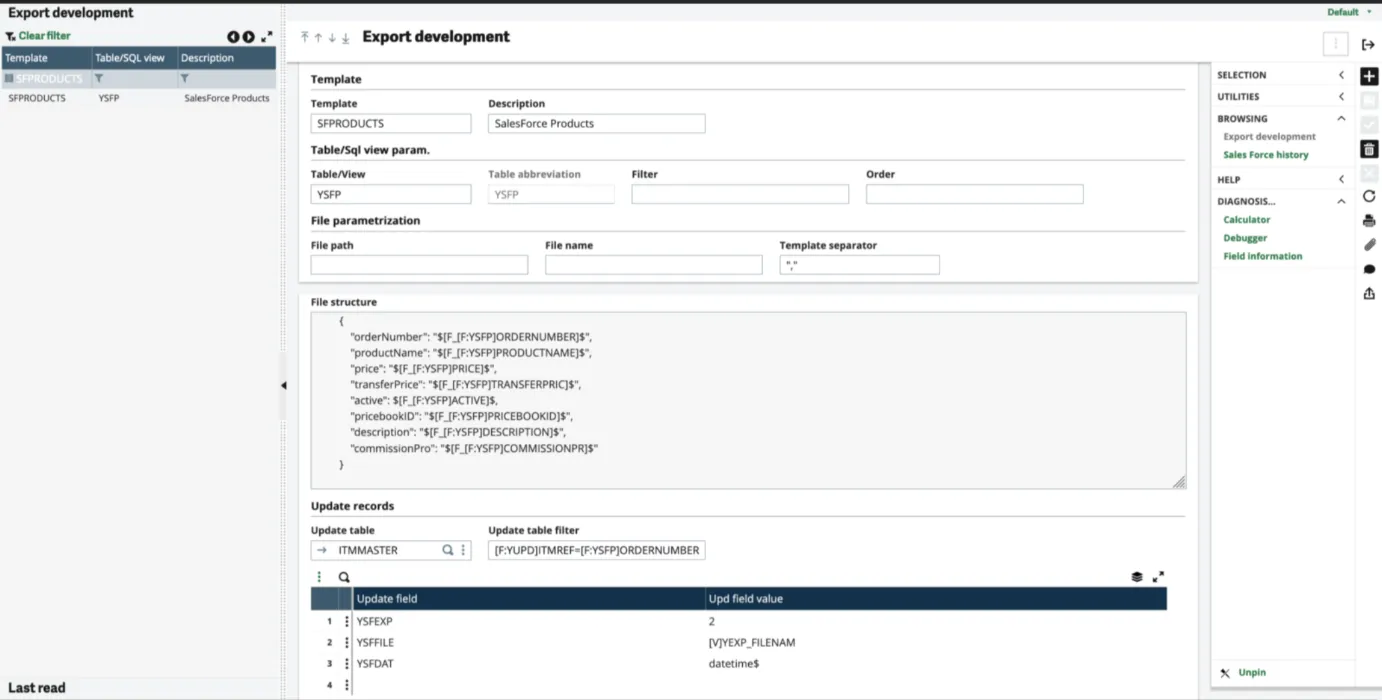This screenshot has width=1382, height=700.
Task: Open the Update table field actions menu
Action: (x=463, y=550)
